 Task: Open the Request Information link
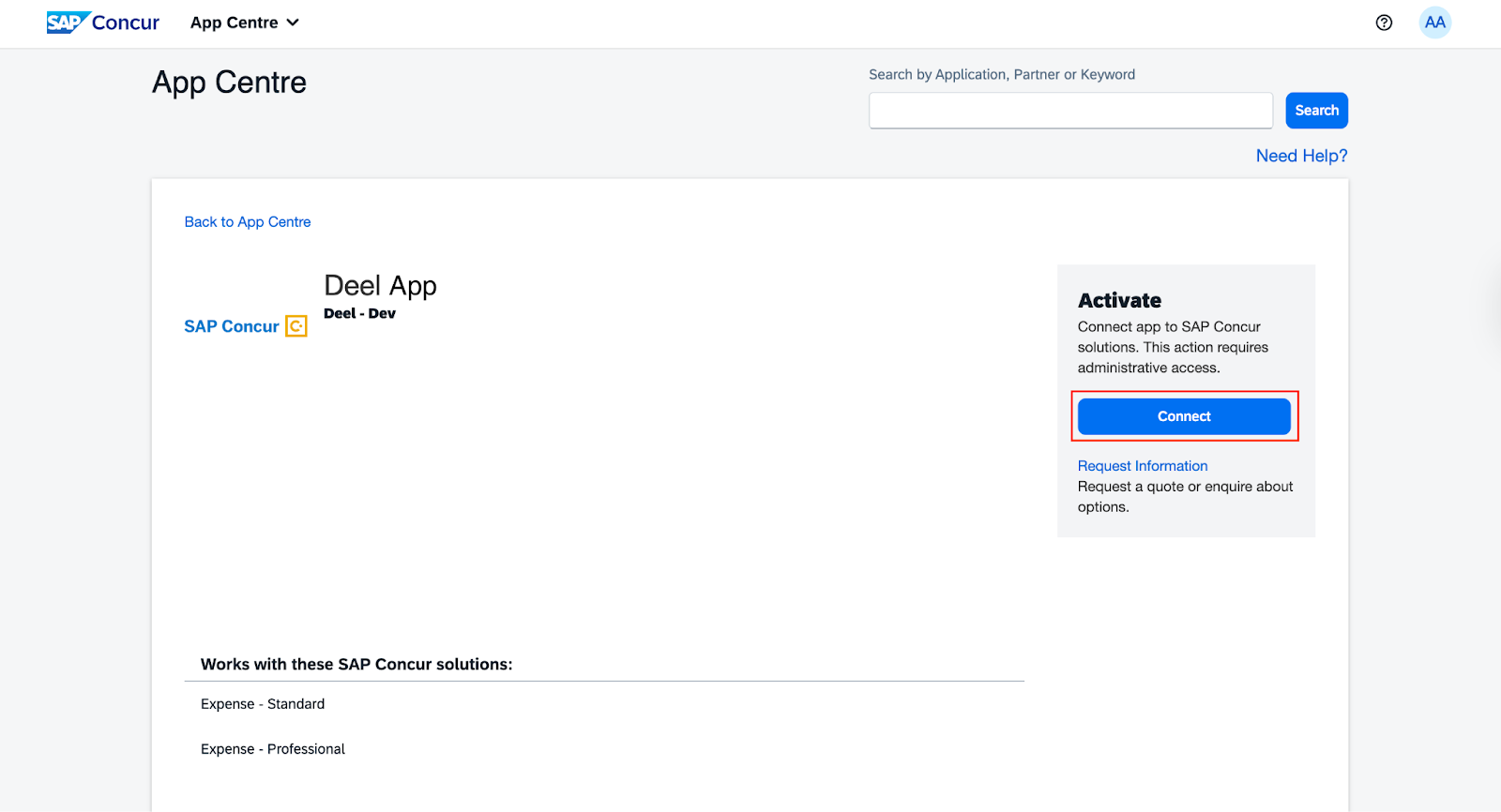coord(1142,466)
